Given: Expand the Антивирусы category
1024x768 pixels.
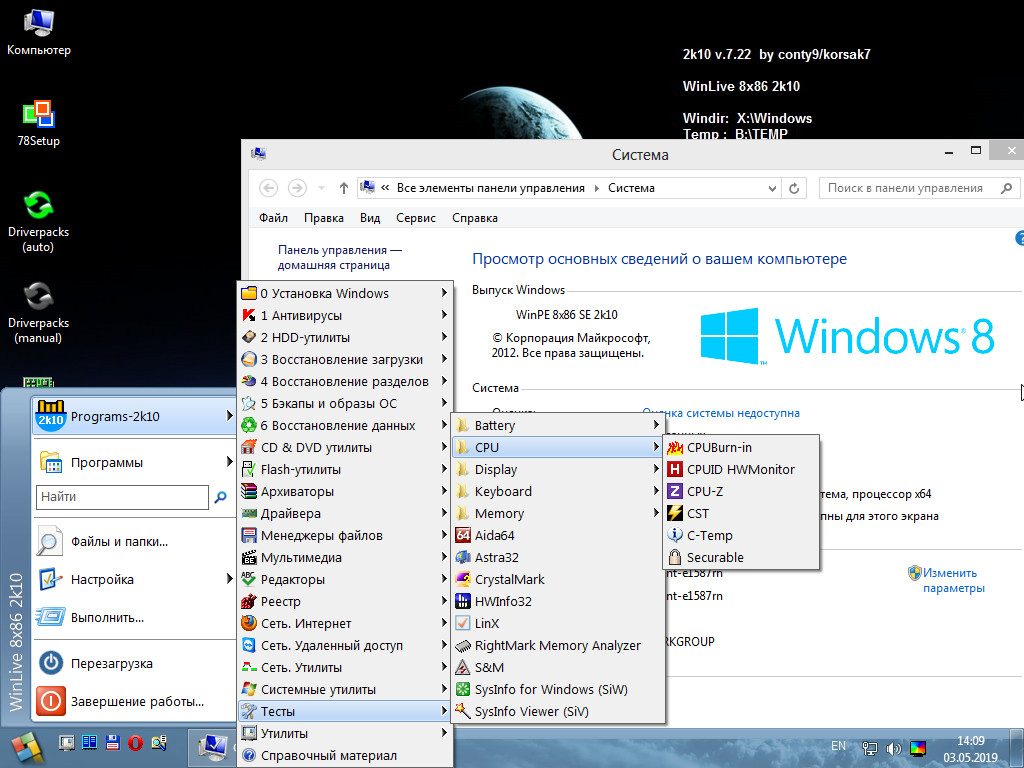Looking at the screenshot, I should (301, 315).
